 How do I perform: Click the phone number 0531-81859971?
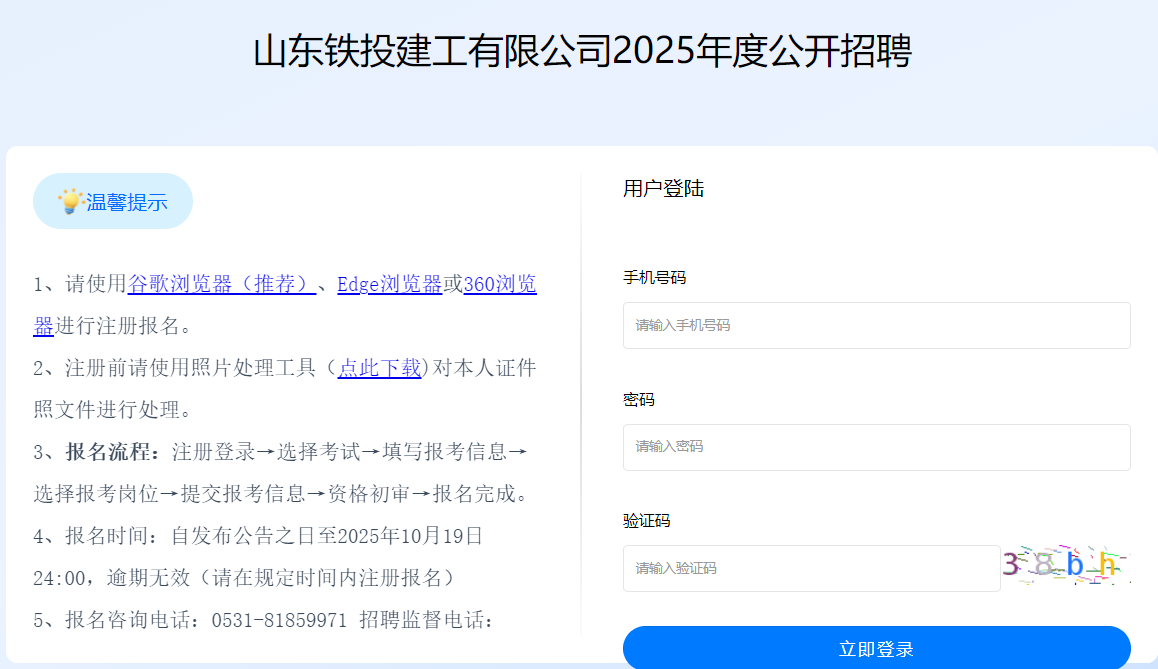click(x=279, y=620)
